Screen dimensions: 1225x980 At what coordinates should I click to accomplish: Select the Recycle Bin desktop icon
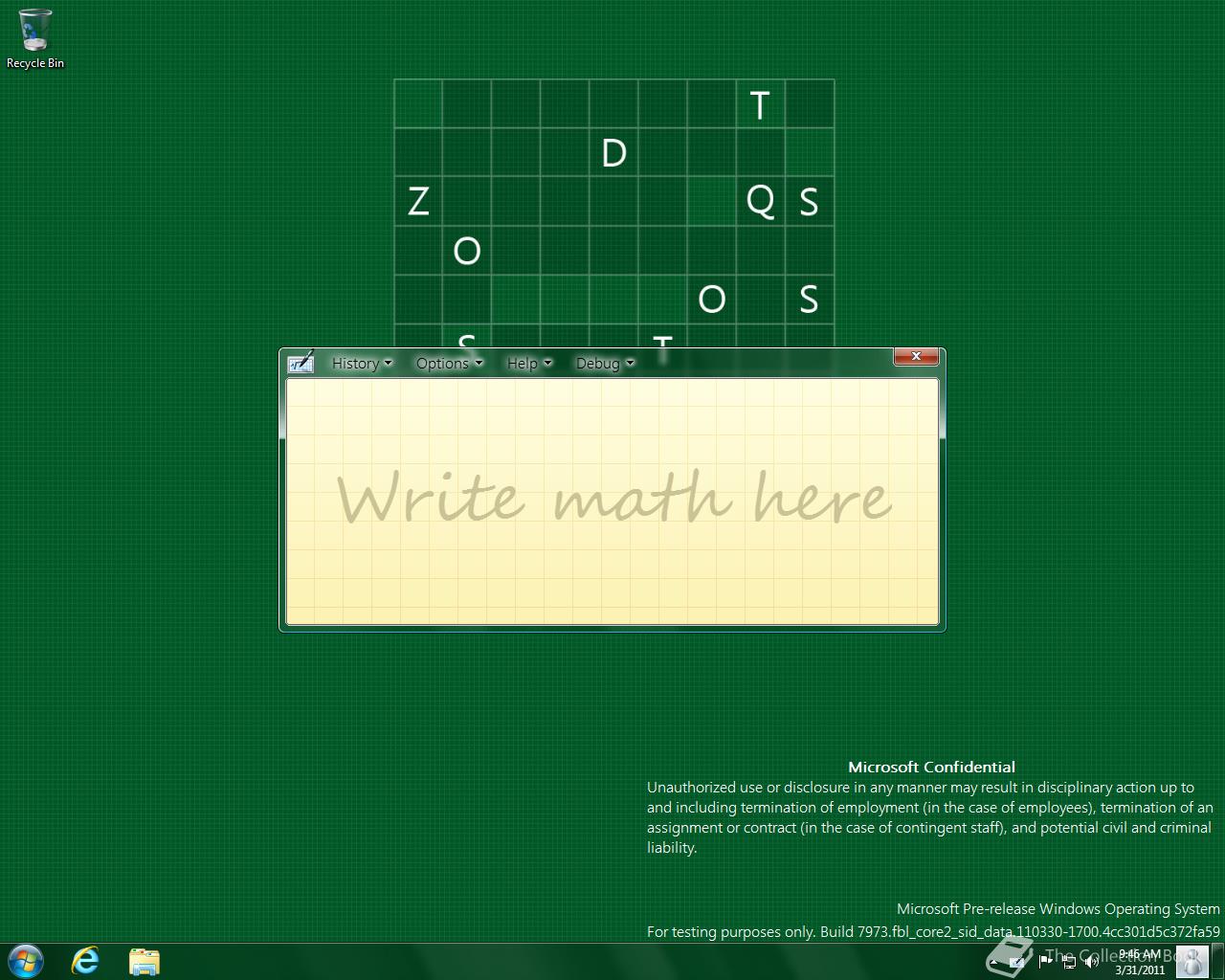35,39
